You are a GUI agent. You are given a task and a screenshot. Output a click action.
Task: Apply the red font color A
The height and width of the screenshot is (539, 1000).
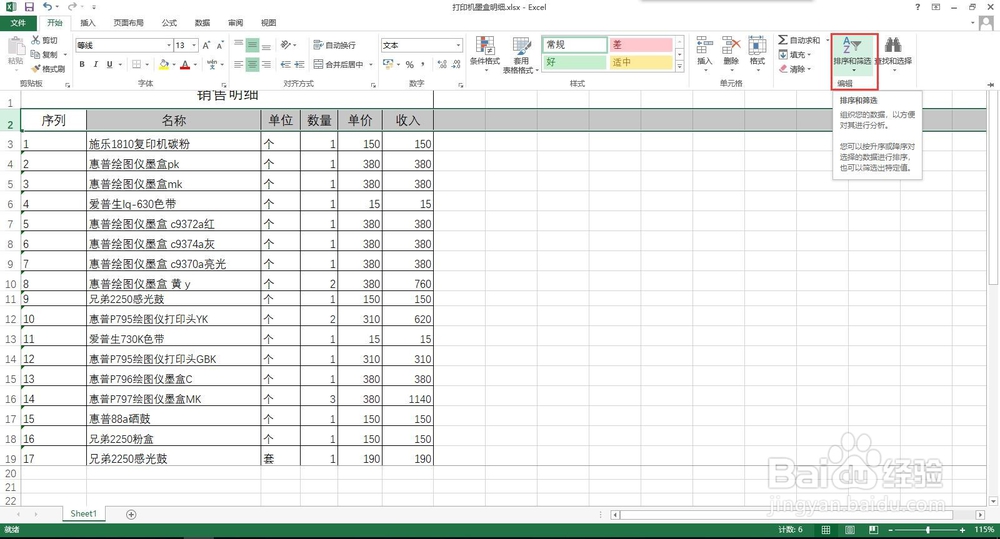(x=185, y=64)
